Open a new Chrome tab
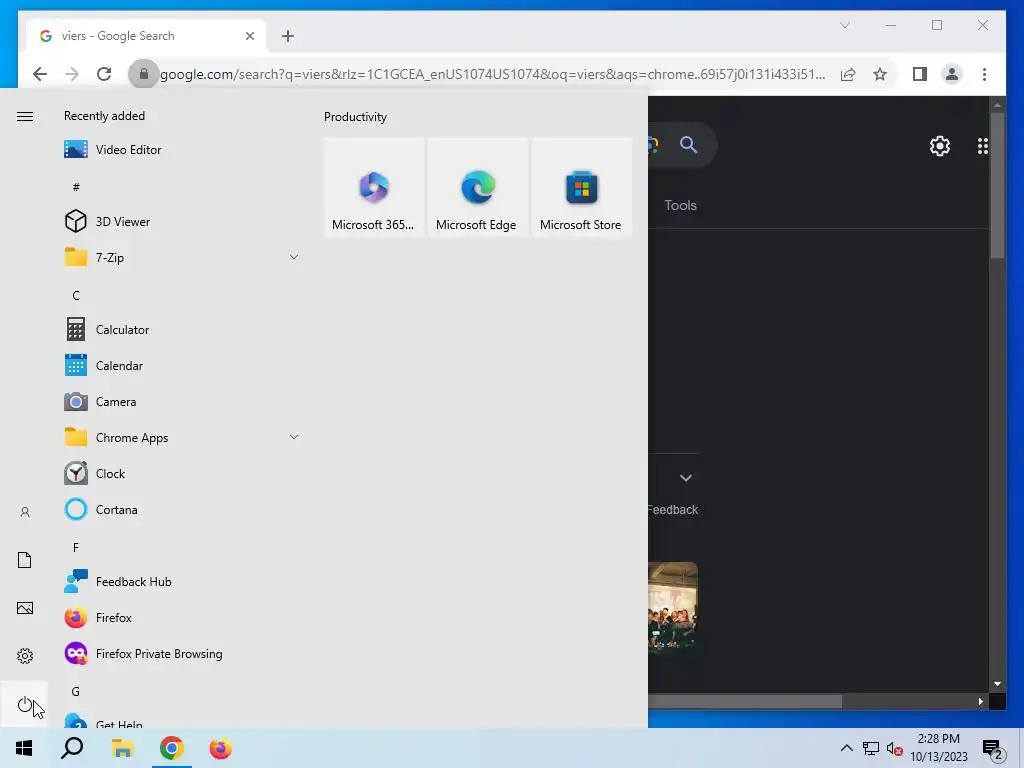 (288, 36)
